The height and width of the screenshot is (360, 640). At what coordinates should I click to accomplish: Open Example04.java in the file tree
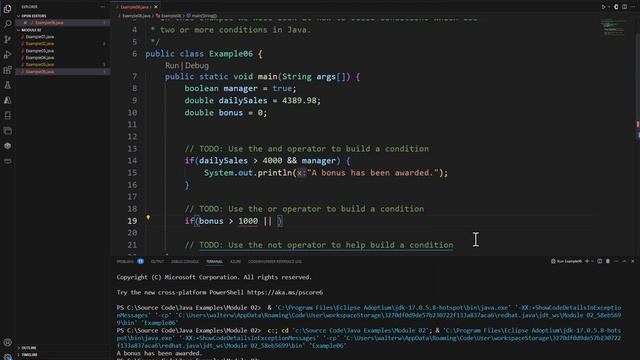pyautogui.click(x=40, y=58)
